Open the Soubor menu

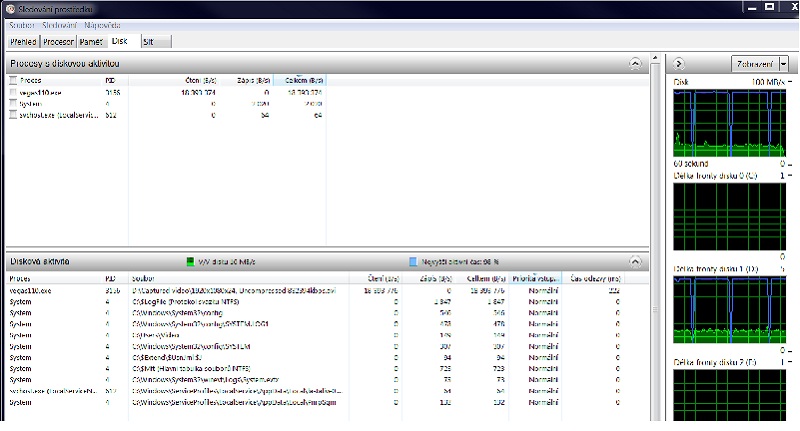pyautogui.click(x=21, y=24)
